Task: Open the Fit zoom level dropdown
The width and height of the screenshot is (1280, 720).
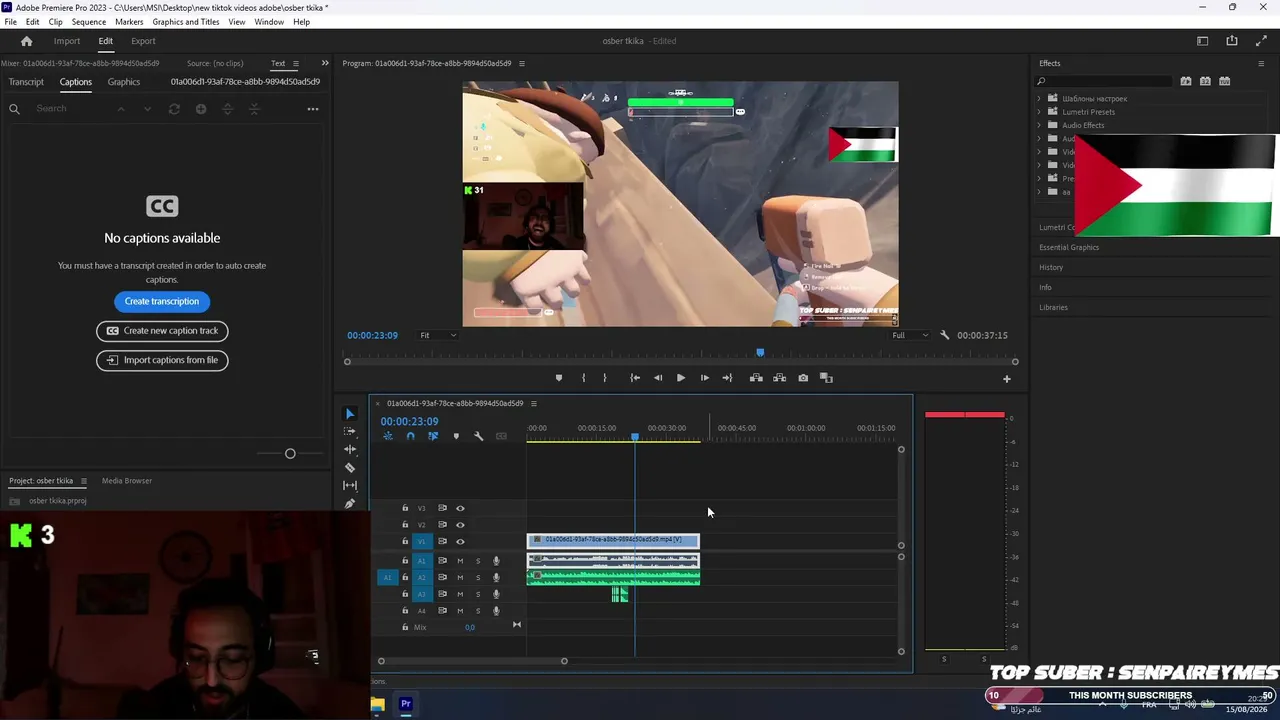Action: tap(438, 335)
